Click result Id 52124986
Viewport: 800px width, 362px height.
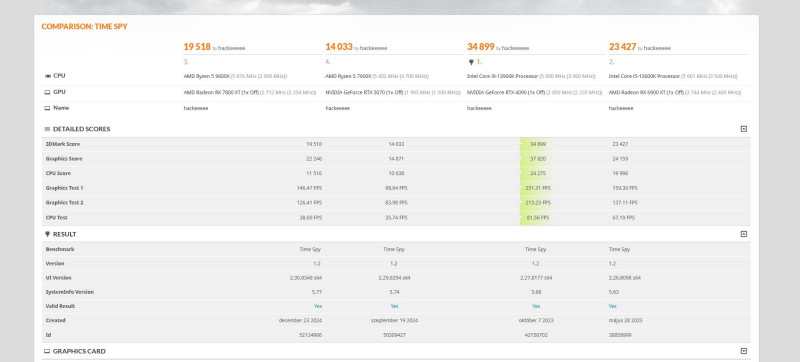coord(311,335)
